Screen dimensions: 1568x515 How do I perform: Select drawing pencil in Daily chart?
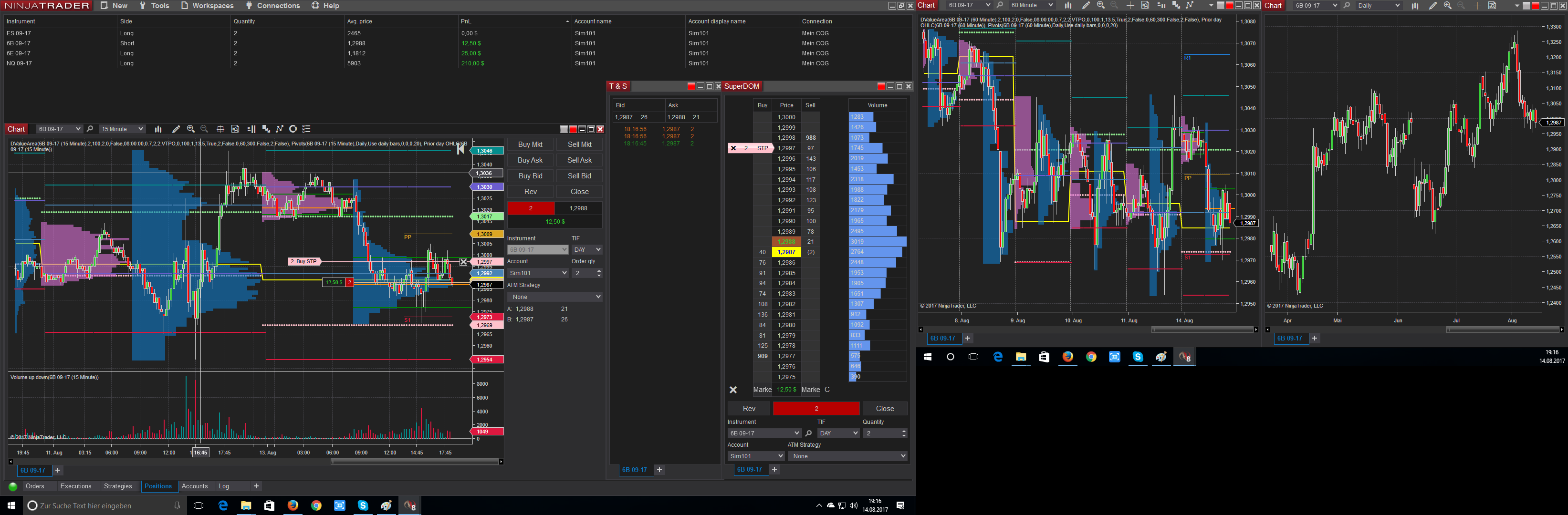pos(1432,5)
